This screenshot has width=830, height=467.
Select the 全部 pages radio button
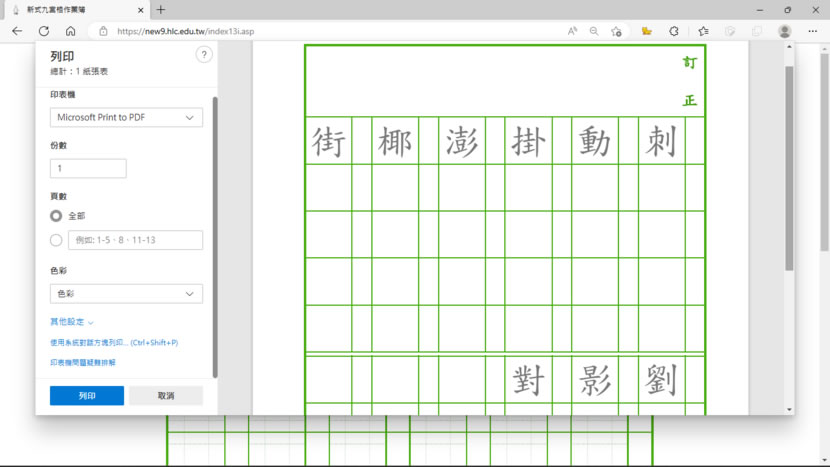[x=56, y=216]
